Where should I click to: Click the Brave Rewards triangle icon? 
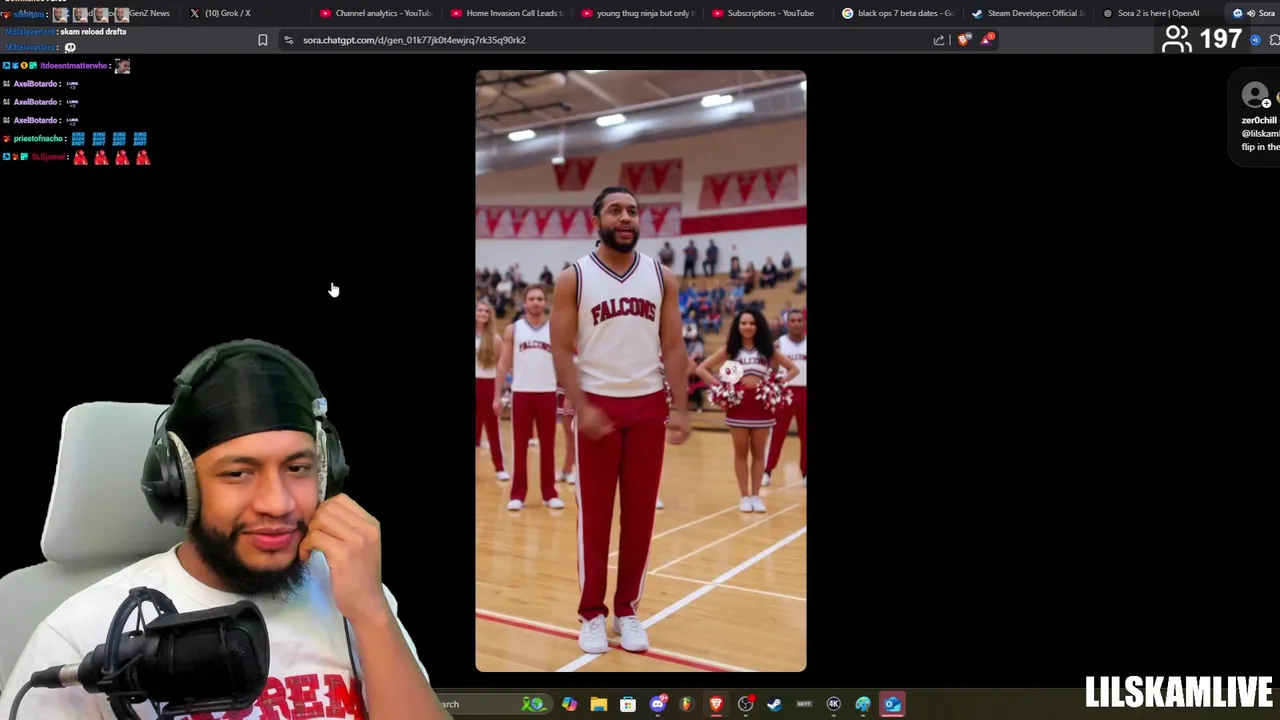tap(988, 39)
